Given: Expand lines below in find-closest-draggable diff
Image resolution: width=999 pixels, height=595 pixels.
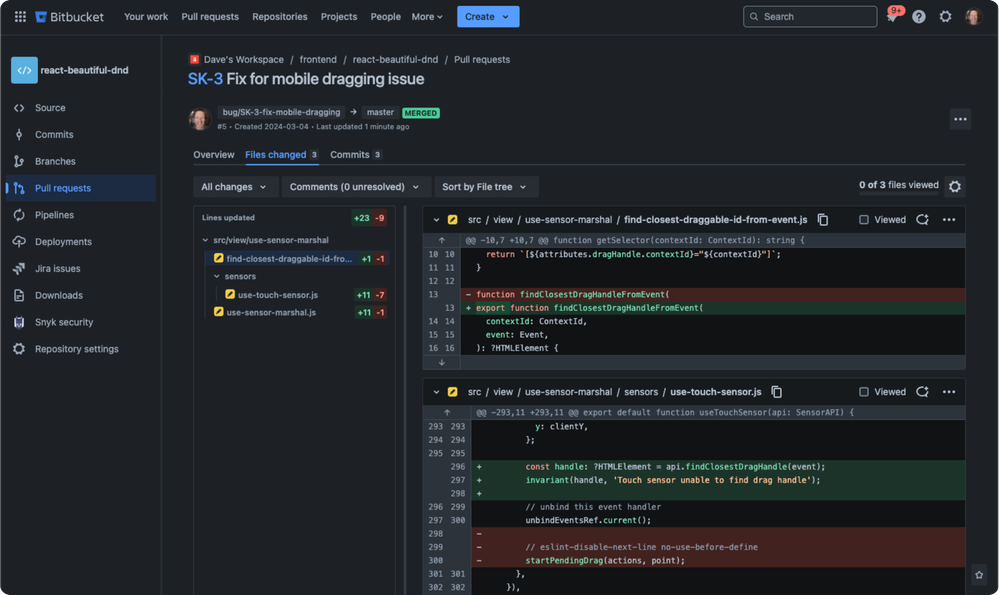Looking at the screenshot, I should click(x=442, y=362).
